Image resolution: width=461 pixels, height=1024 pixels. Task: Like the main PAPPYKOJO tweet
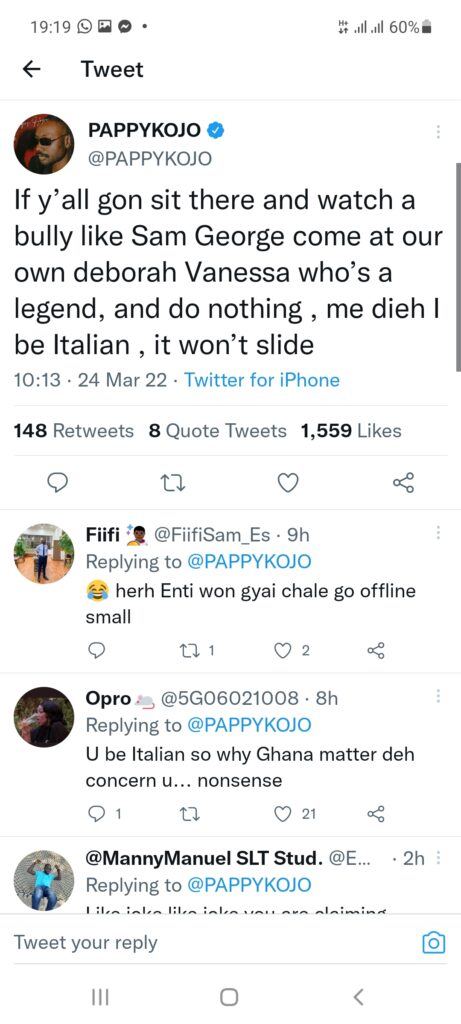[288, 483]
